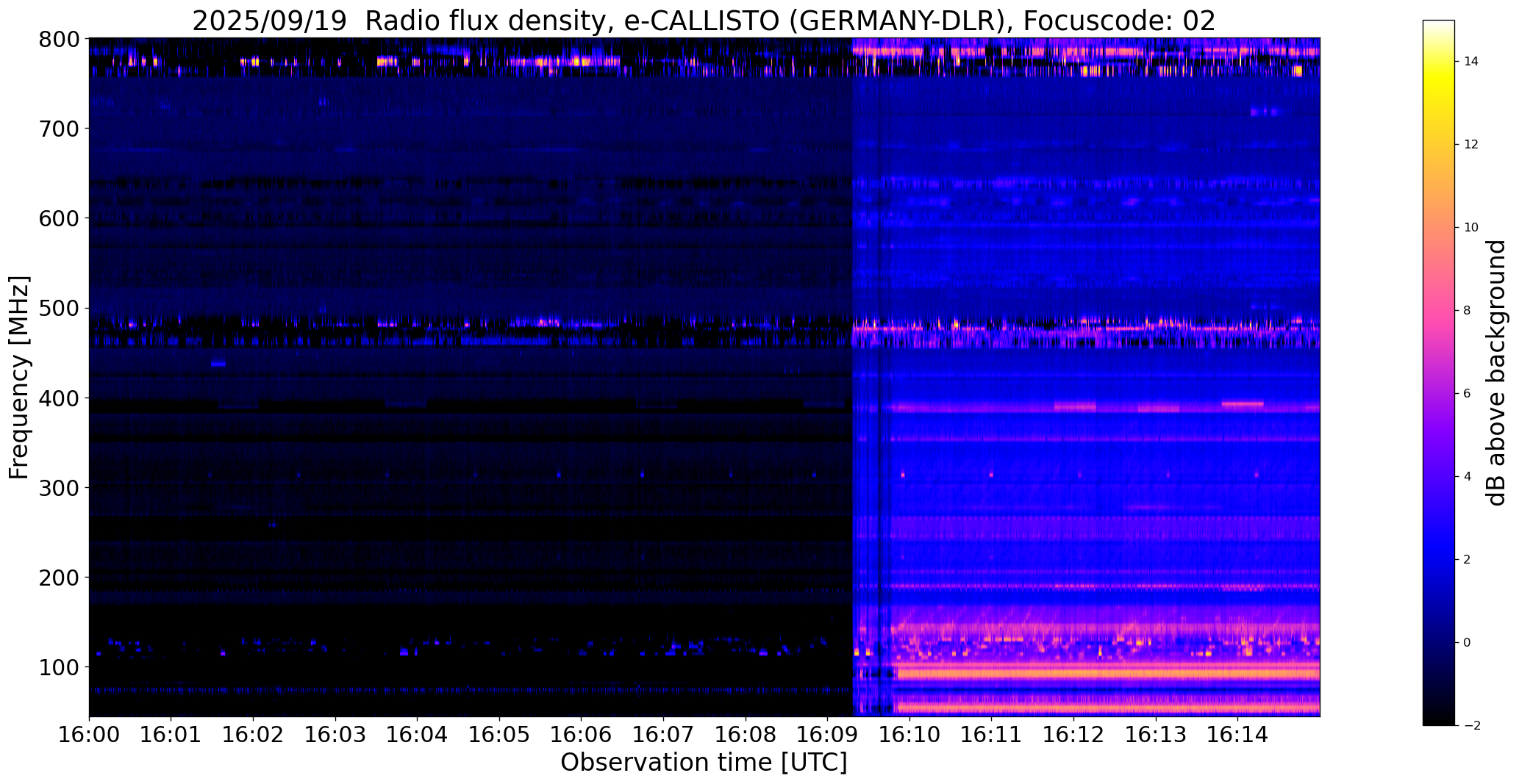Click the 600 frequency tick label

[x=60, y=218]
